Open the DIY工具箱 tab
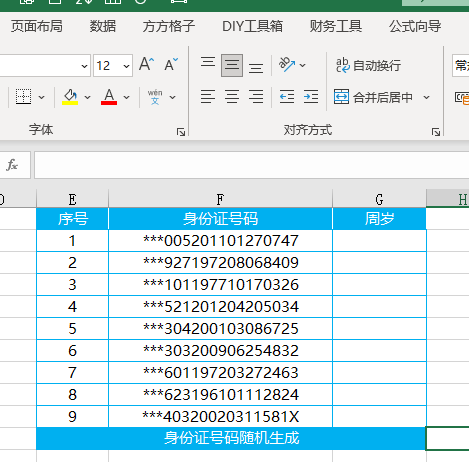This screenshot has width=469, height=462. click(x=252, y=26)
